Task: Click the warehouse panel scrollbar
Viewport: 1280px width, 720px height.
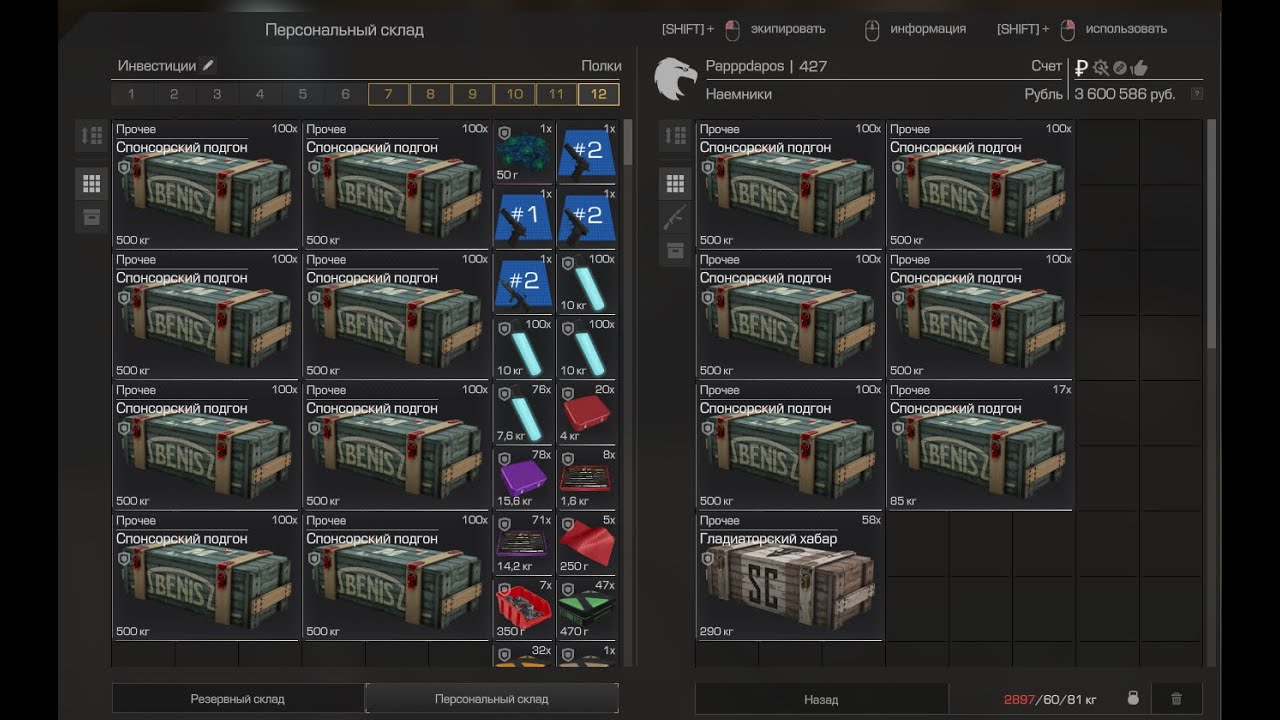Action: click(628, 143)
